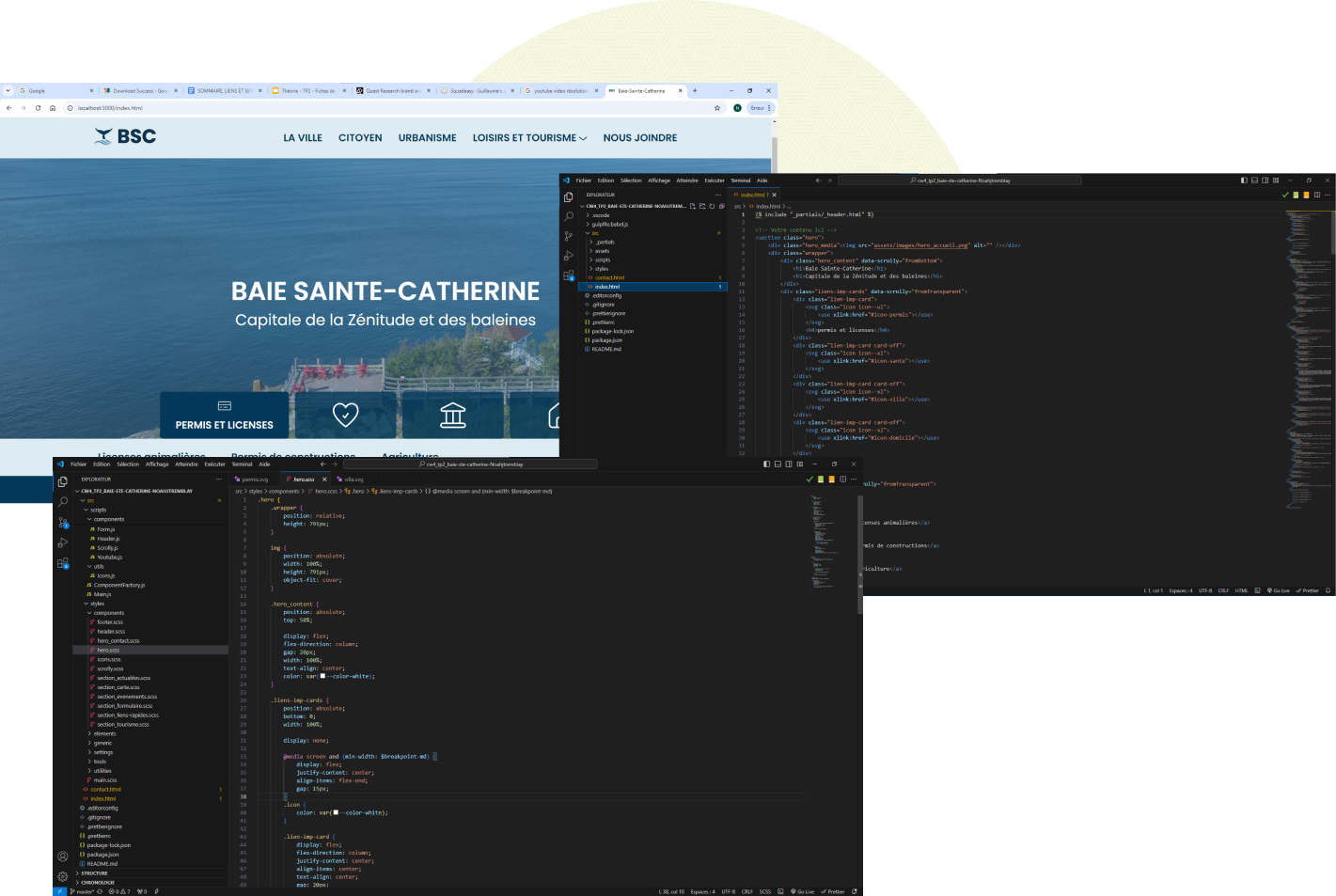Switch to permis.svg tab in front editor

pos(255,479)
